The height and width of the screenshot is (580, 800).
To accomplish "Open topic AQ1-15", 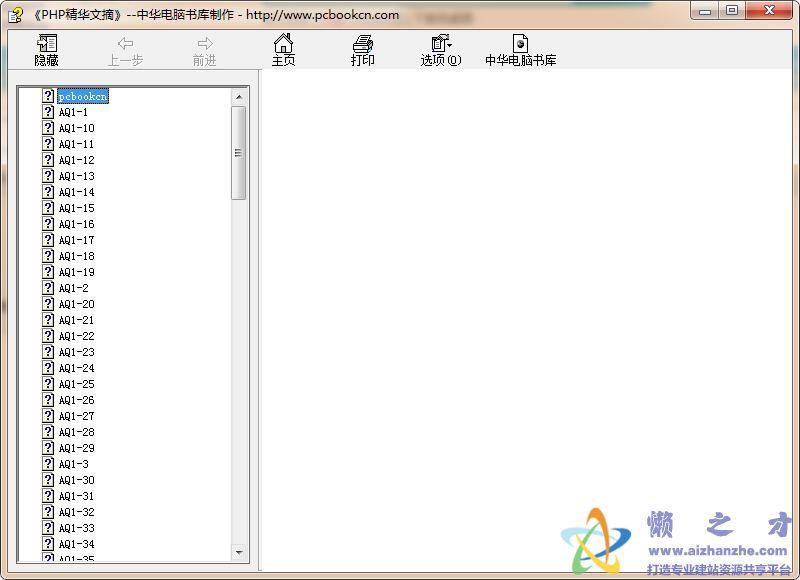I will 77,208.
